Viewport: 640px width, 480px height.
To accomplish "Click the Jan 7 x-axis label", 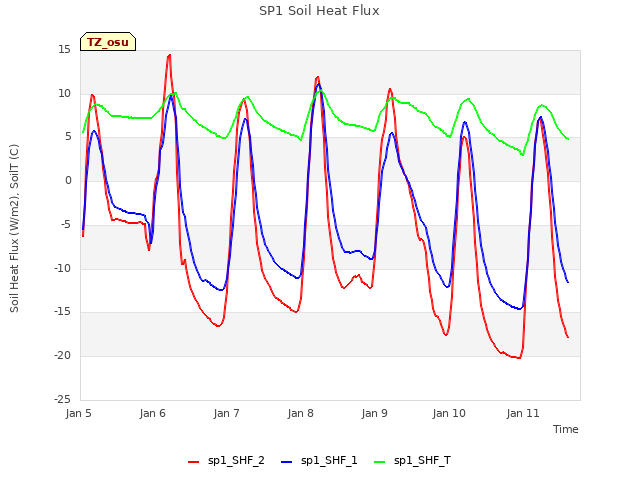I will tap(227, 413).
